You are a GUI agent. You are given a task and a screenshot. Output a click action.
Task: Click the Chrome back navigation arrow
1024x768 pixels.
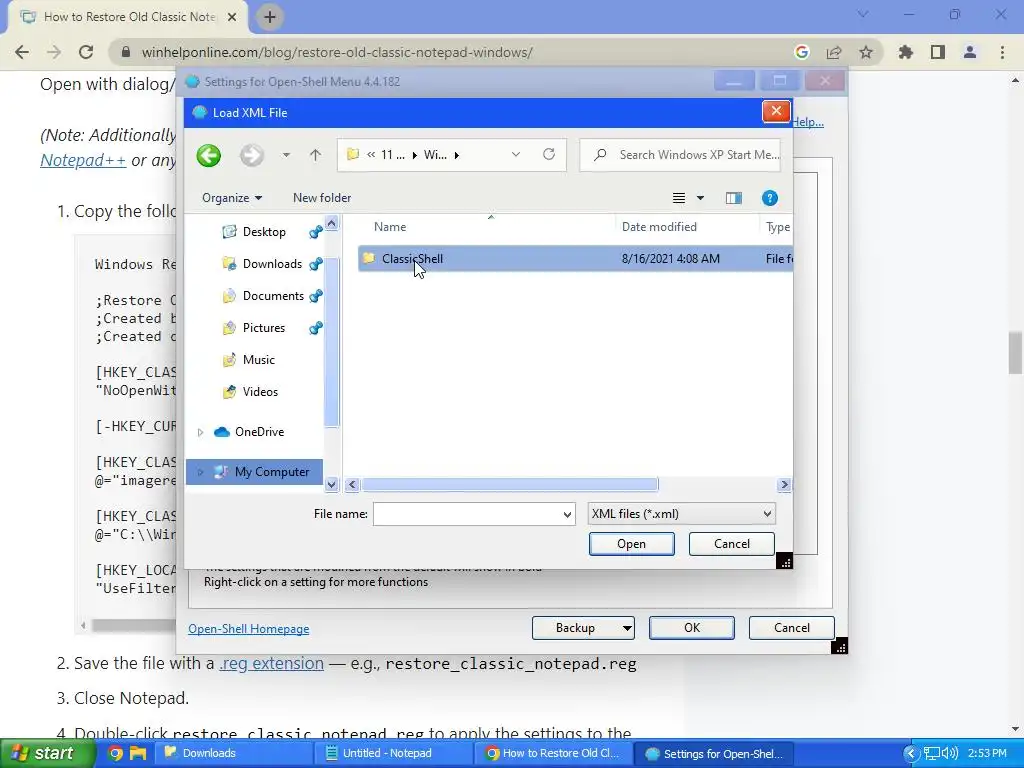[x=22, y=52]
